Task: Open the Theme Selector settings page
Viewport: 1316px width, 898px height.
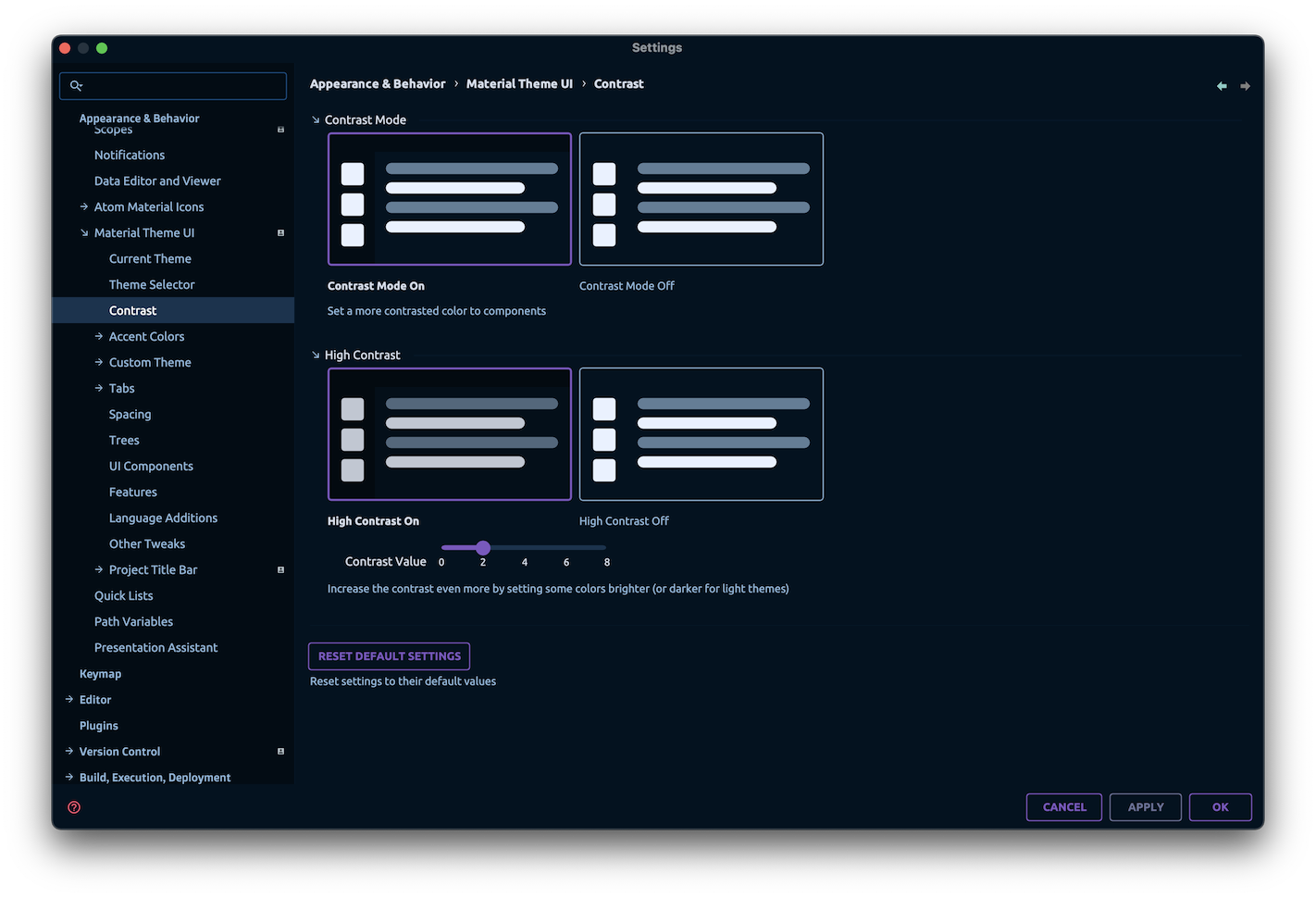Action: click(x=152, y=284)
